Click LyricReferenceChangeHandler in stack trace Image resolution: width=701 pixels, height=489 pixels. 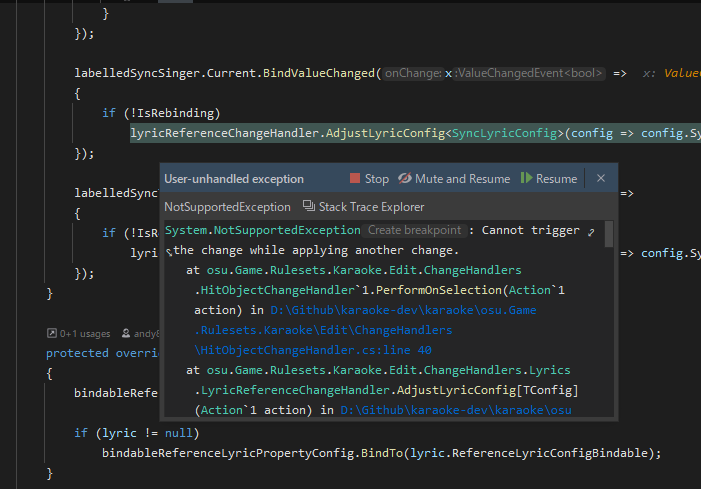point(295,390)
